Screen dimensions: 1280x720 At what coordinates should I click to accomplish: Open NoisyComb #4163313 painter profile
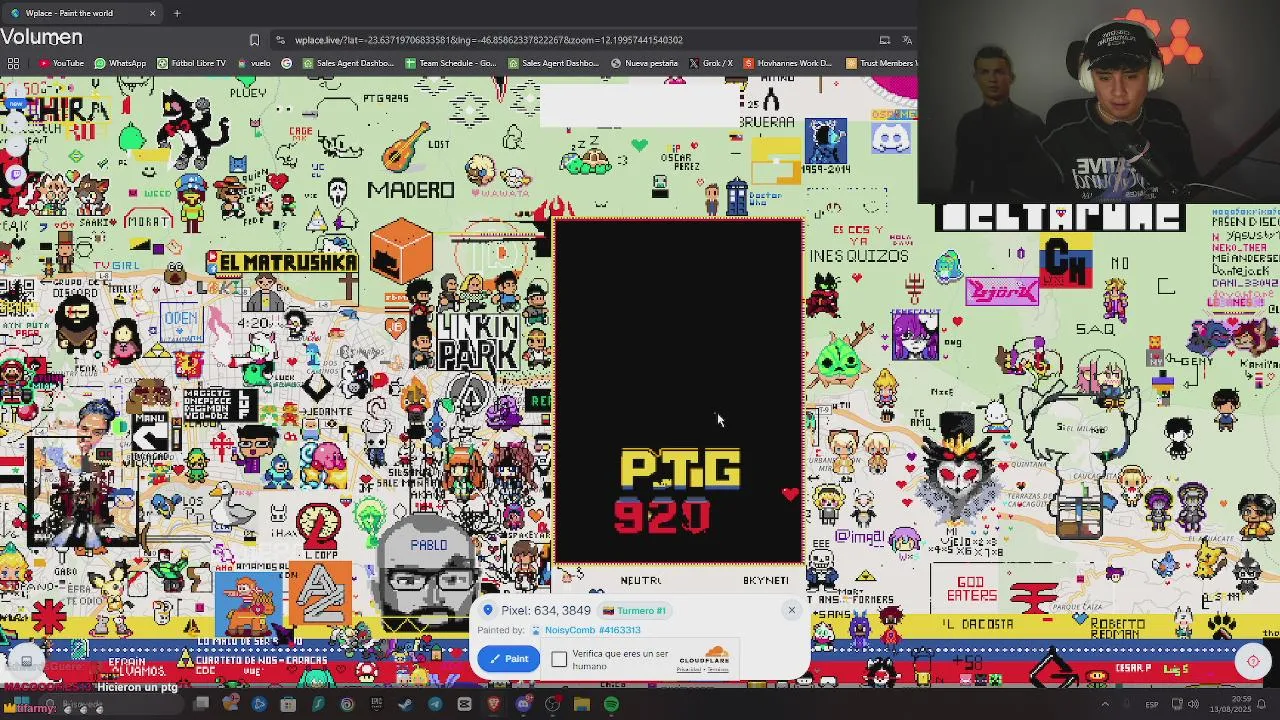pyautogui.click(x=592, y=630)
